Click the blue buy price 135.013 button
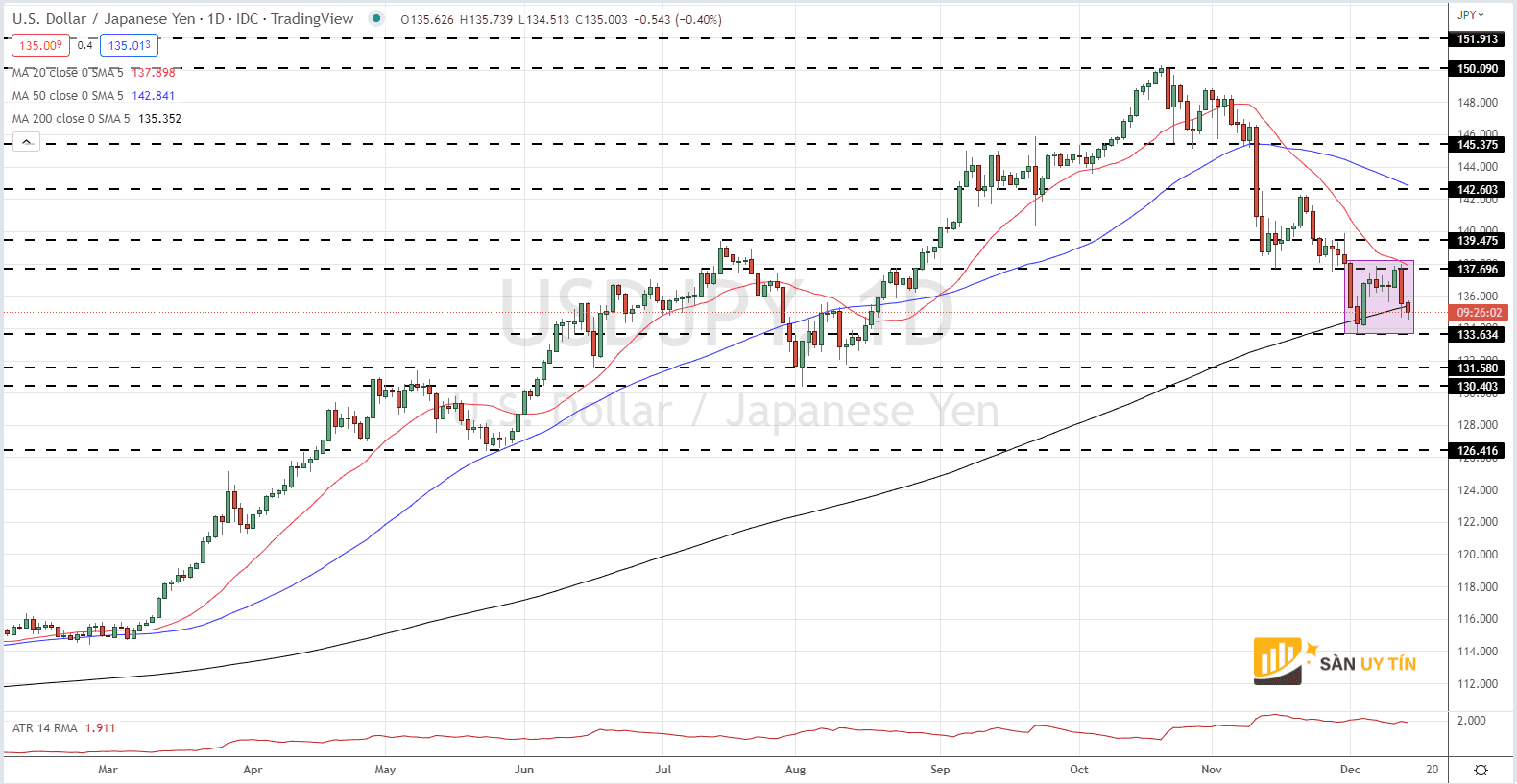 pyautogui.click(x=129, y=45)
